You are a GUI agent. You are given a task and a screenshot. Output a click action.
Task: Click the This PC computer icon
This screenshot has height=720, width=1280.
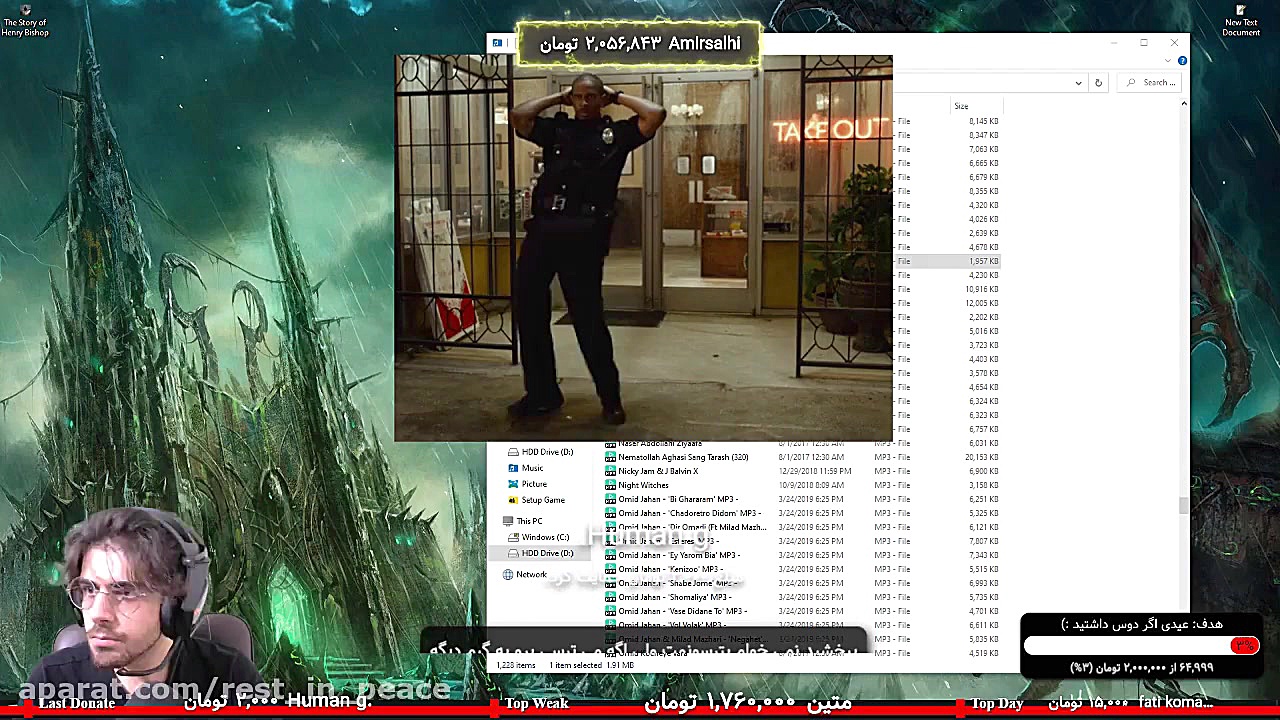tap(508, 521)
